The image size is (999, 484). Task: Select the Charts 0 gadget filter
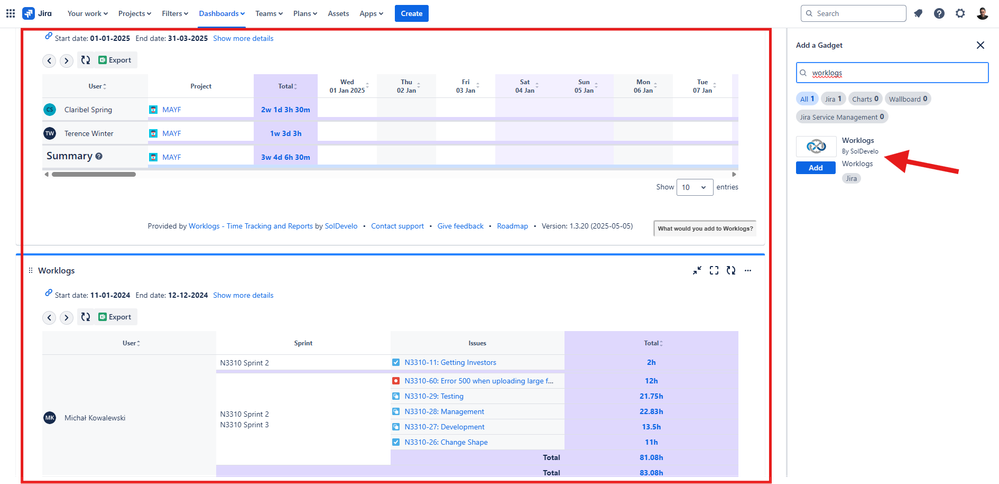coord(865,99)
